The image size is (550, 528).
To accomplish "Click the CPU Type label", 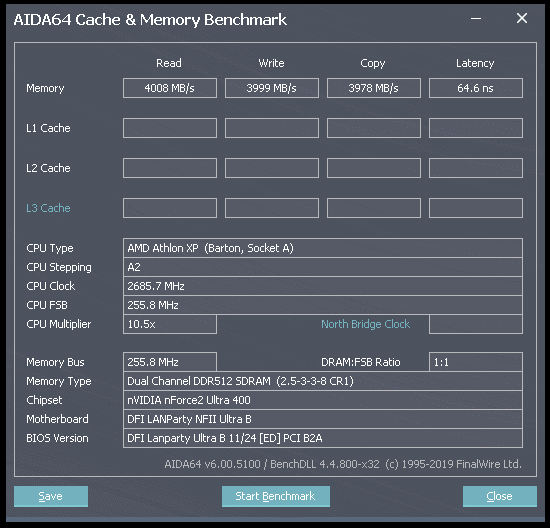I will 50,248.
